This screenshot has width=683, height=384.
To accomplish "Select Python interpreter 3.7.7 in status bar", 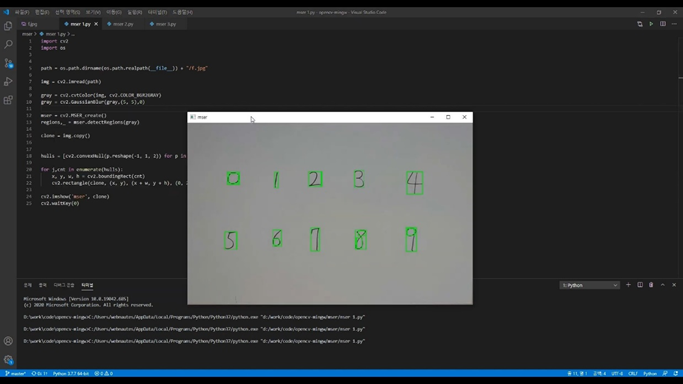I will [x=71, y=374].
